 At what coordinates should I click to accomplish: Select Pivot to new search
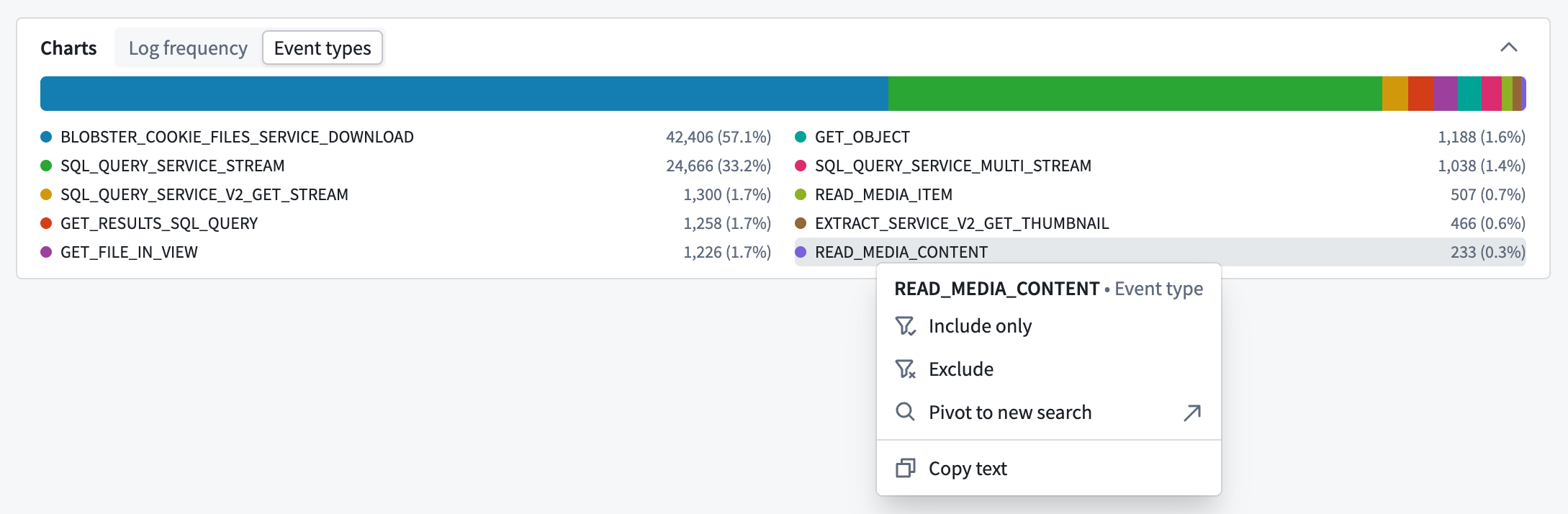click(1048, 412)
